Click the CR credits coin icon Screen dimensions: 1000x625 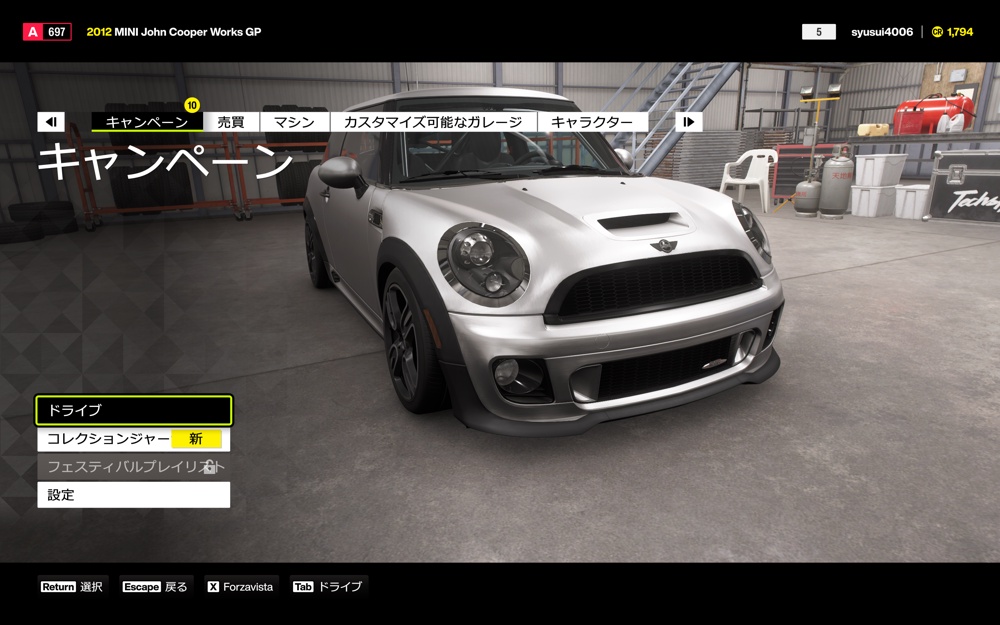937,32
